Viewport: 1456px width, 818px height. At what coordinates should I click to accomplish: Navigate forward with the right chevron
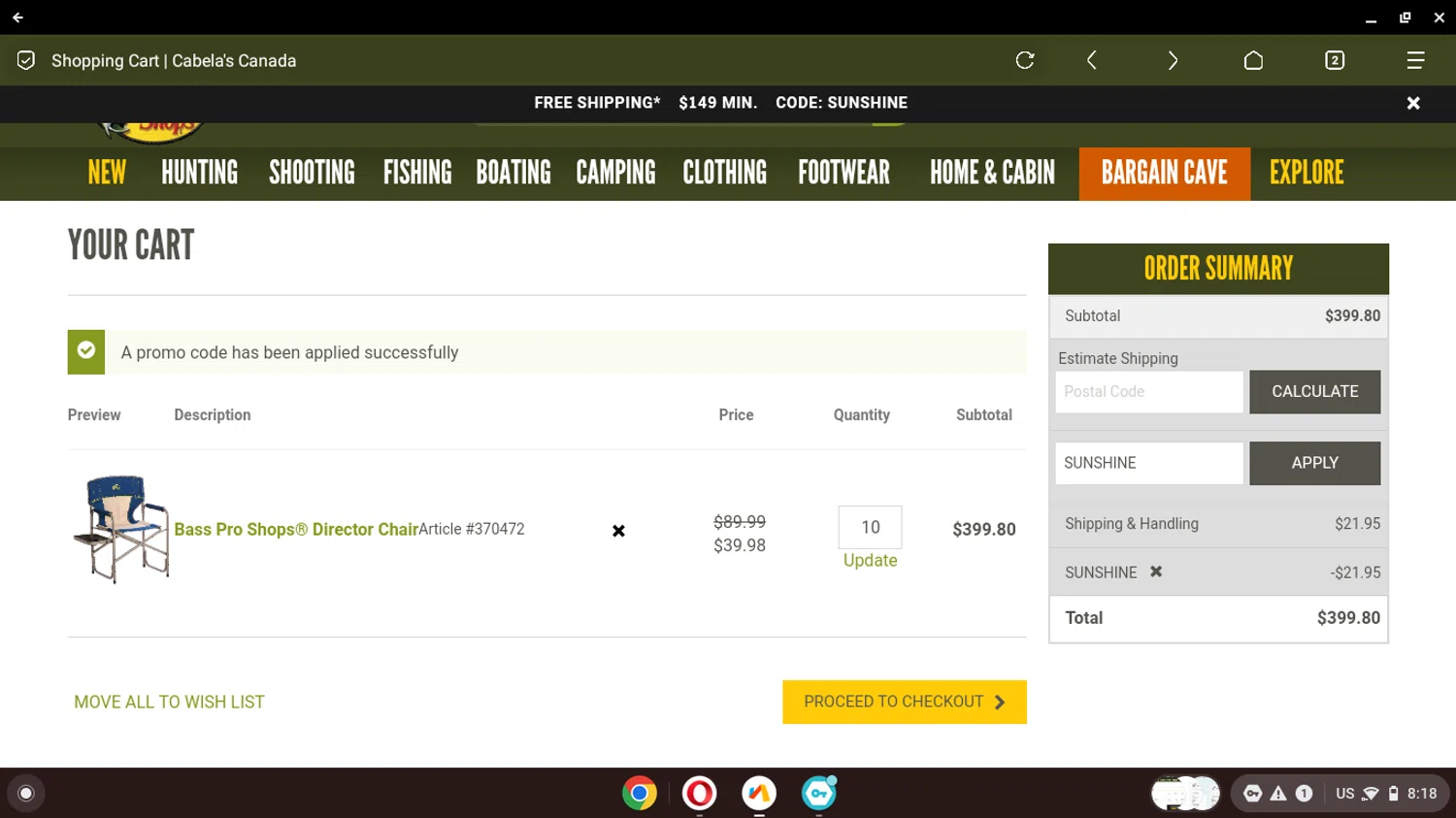[1173, 60]
